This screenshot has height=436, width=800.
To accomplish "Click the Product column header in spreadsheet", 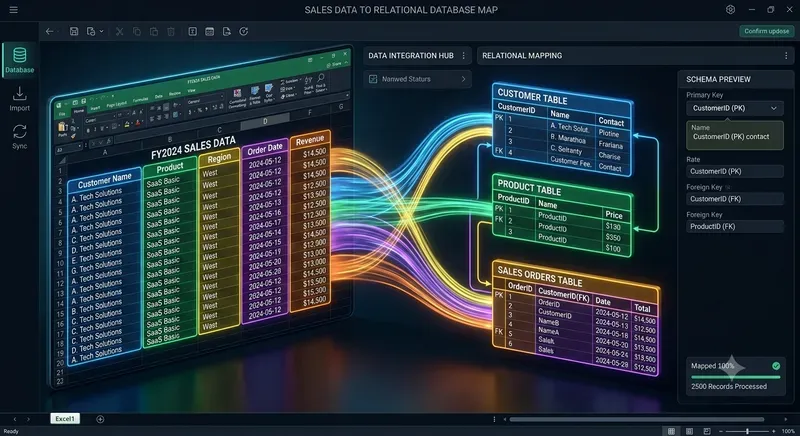I will point(170,167).
